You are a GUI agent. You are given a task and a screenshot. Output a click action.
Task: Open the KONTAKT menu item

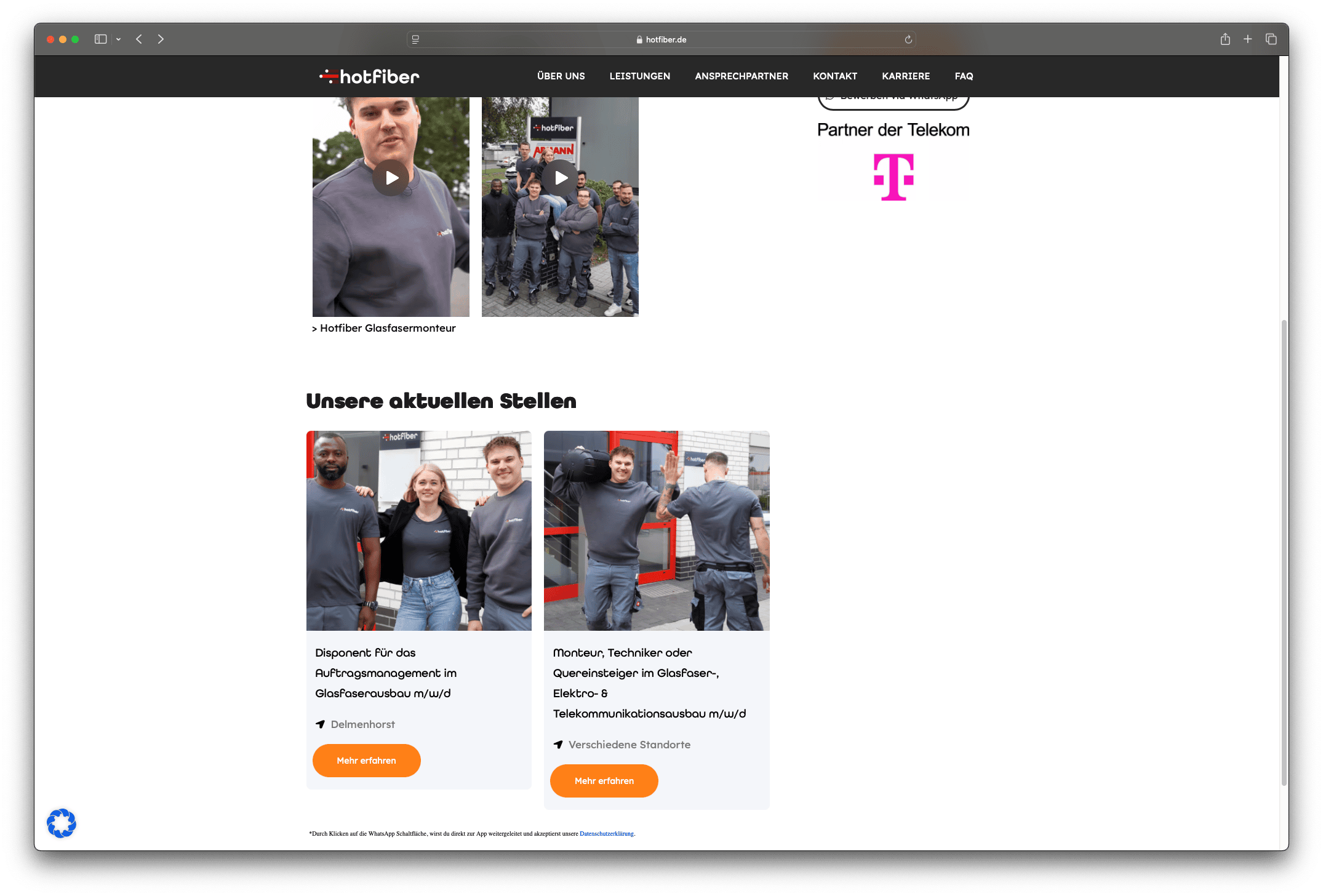[834, 76]
